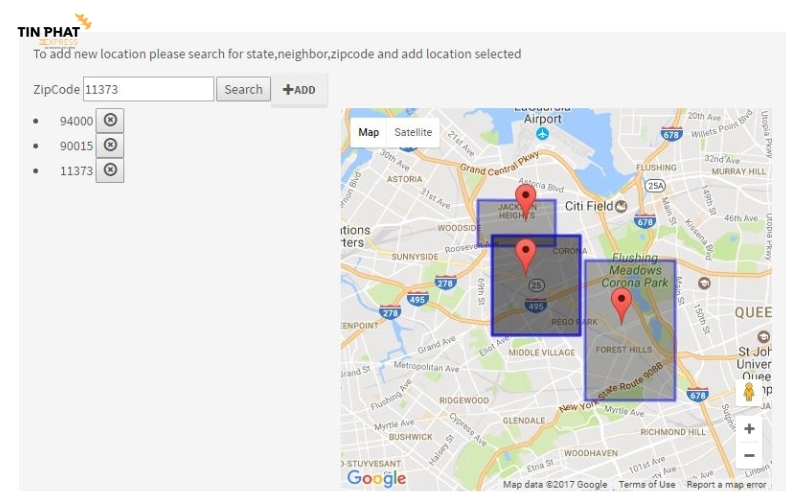Click Report a map error link
The height and width of the screenshot is (500, 800).
(x=726, y=484)
